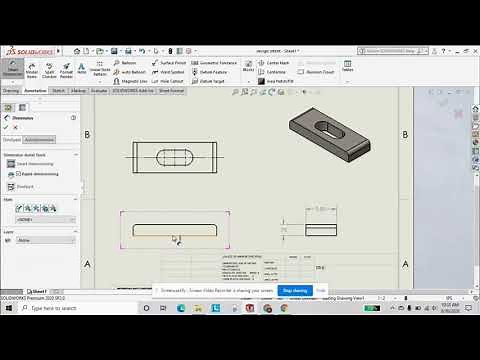The height and width of the screenshot is (360, 480).
Task: Click the Home icon in quick access bar
Action: click(77, 51)
